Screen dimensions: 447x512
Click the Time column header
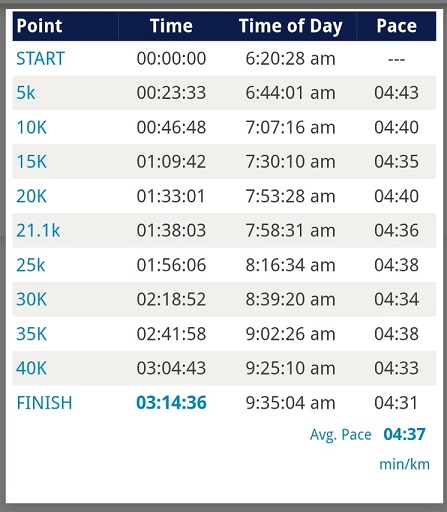171,26
